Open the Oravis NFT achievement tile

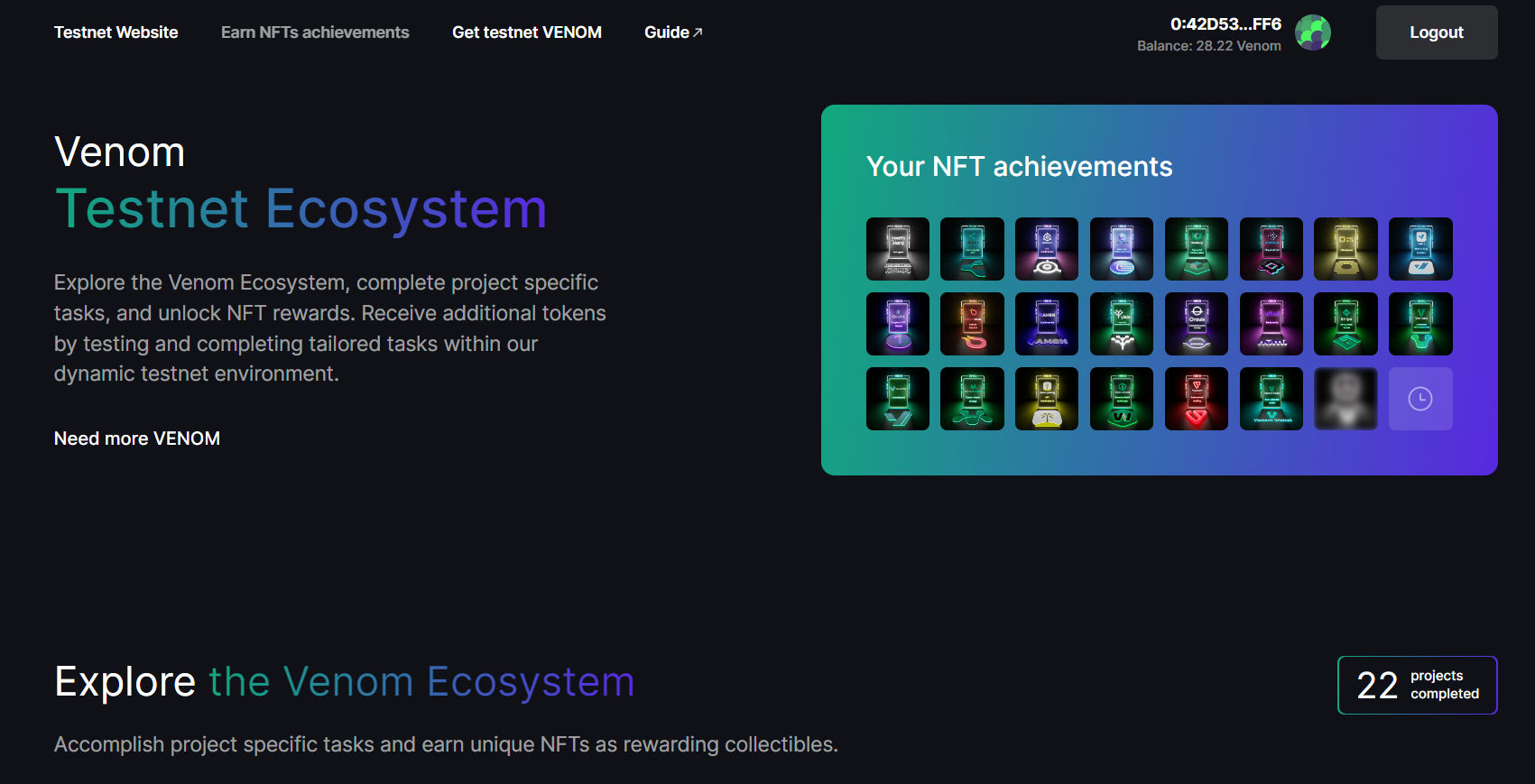1197,324
